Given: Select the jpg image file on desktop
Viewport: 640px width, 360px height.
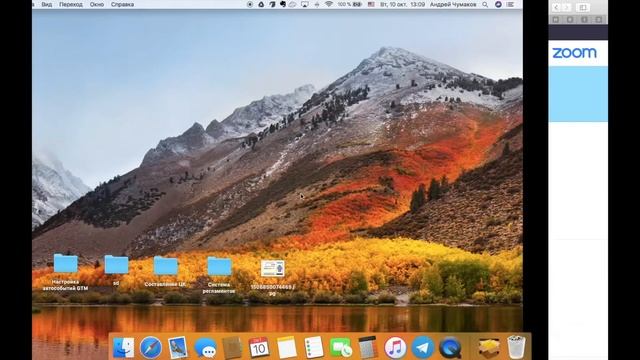Looking at the screenshot, I should (272, 278).
